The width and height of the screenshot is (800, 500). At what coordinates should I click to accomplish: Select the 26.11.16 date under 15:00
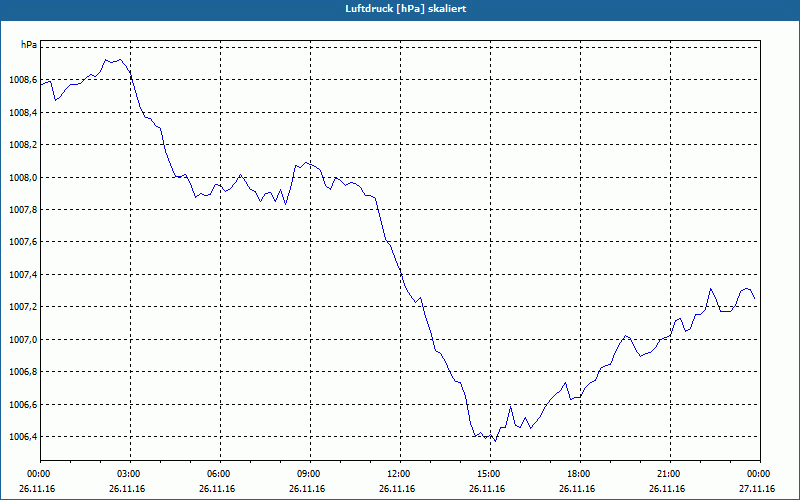tap(487, 489)
